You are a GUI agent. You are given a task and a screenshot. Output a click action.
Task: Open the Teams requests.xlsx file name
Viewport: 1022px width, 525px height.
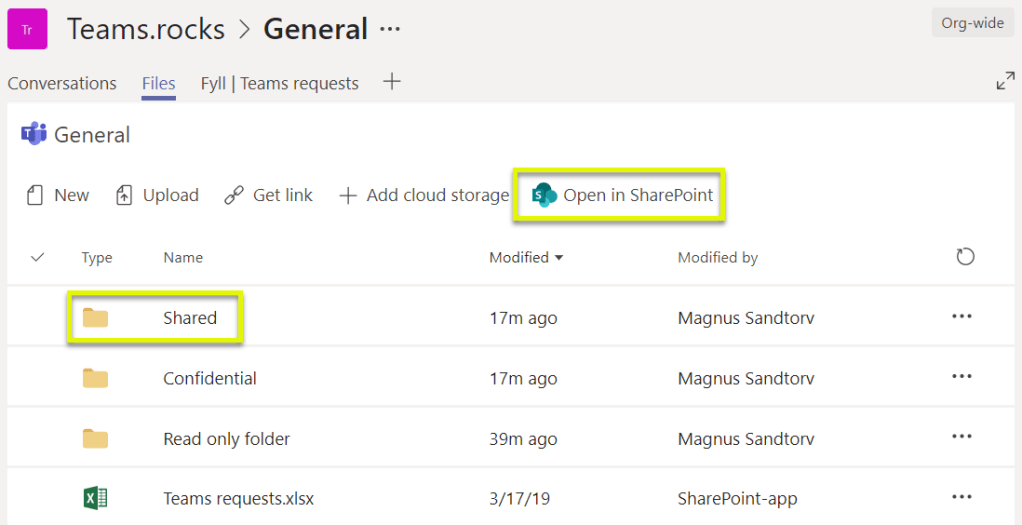click(x=238, y=498)
